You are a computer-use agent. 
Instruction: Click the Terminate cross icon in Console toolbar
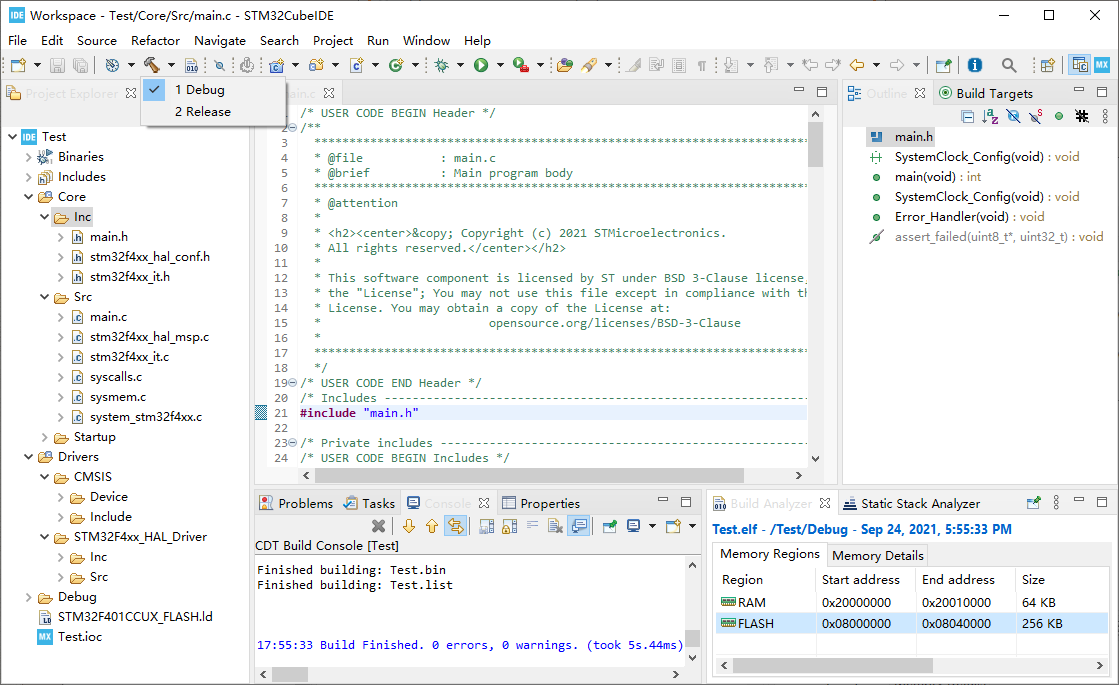click(x=378, y=526)
